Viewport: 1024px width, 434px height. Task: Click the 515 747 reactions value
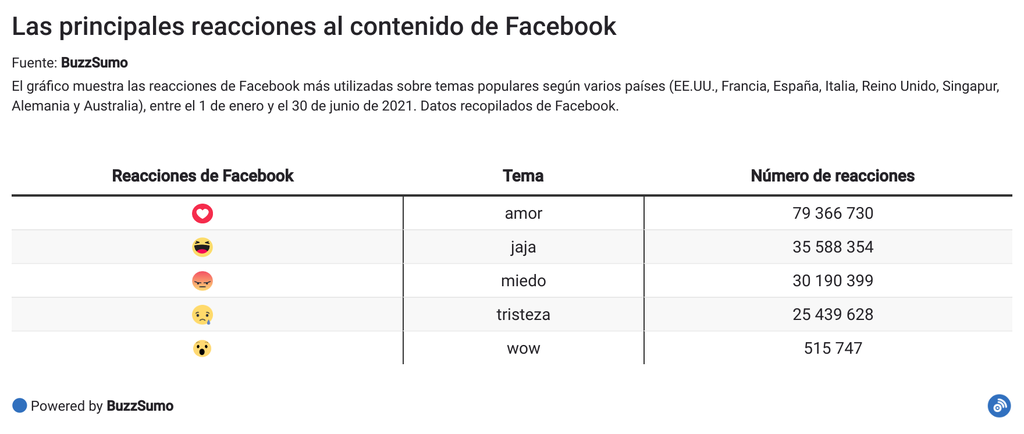832,348
